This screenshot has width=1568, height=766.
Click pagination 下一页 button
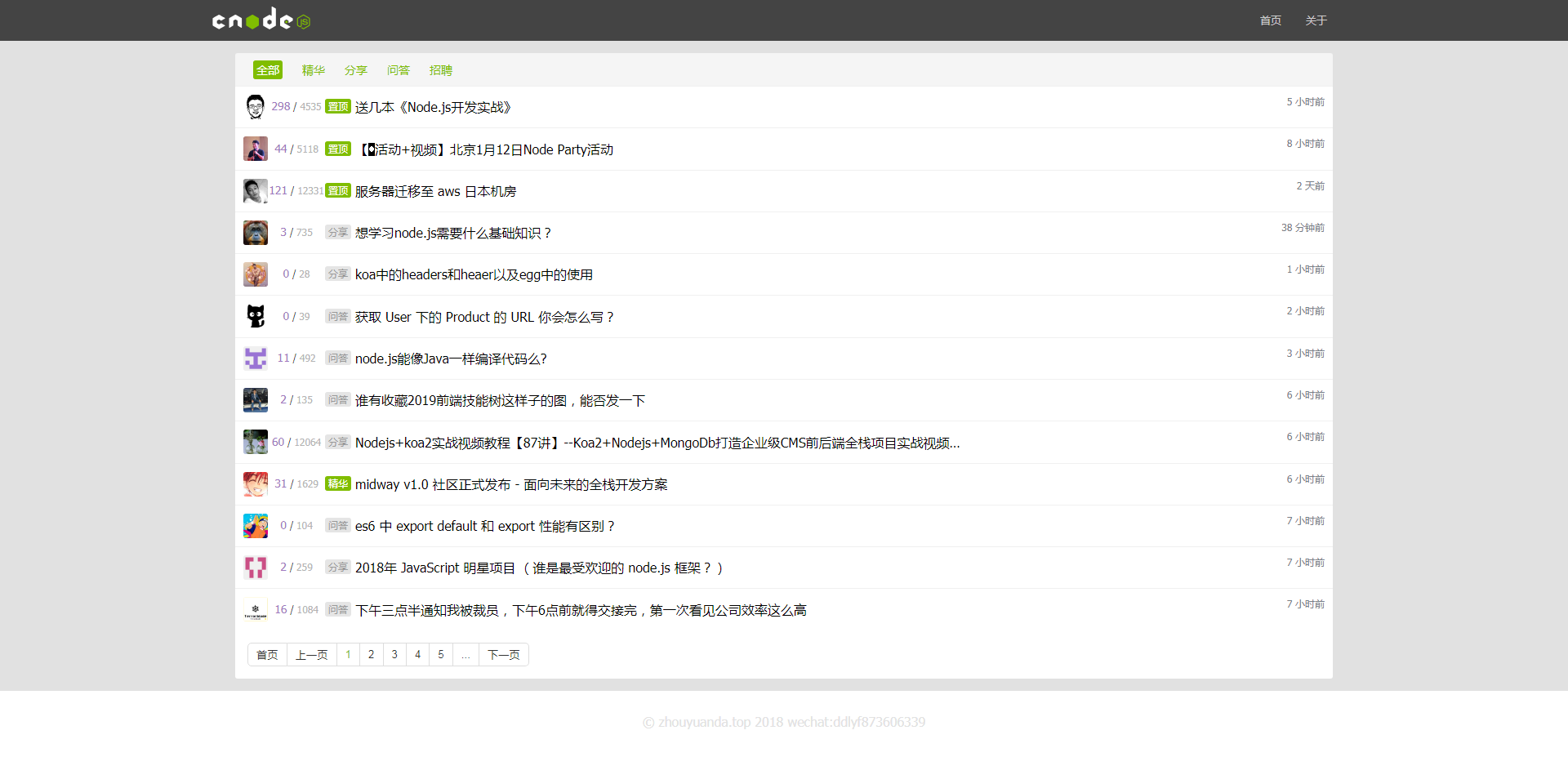tap(504, 655)
